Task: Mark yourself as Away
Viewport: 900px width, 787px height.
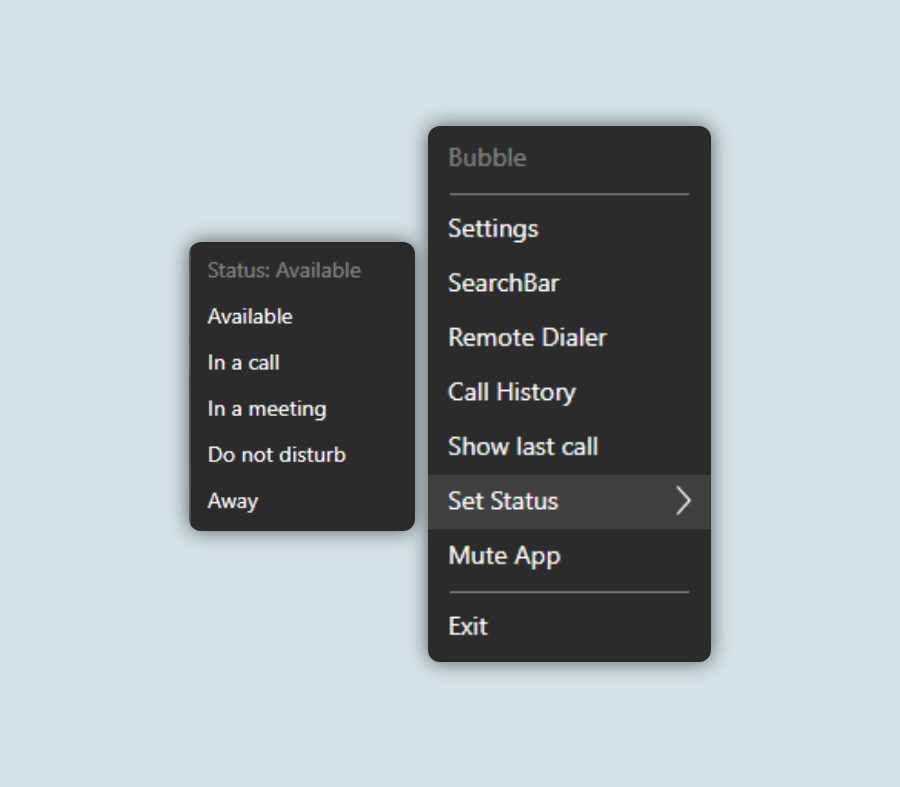Action: point(233,501)
